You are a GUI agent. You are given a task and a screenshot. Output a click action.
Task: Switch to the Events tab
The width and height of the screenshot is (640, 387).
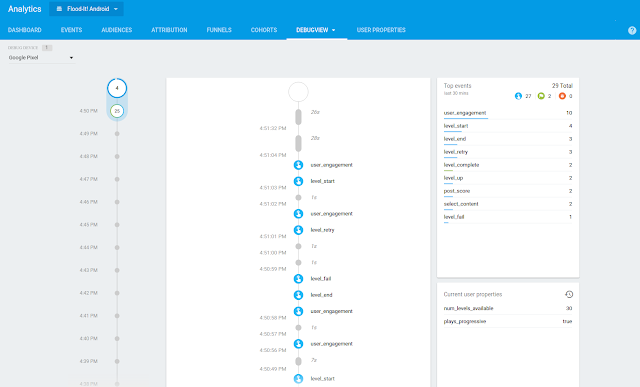pyautogui.click(x=71, y=30)
